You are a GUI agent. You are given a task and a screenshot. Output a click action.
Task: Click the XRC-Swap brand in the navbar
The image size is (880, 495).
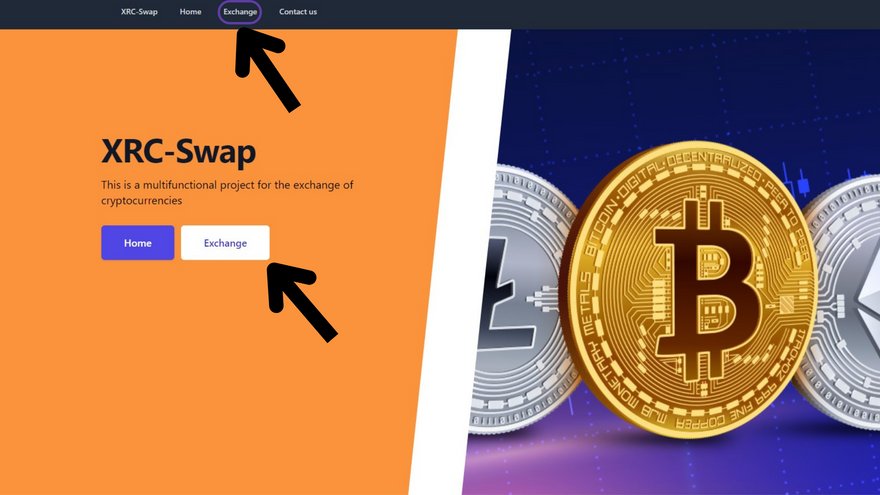[x=139, y=12]
